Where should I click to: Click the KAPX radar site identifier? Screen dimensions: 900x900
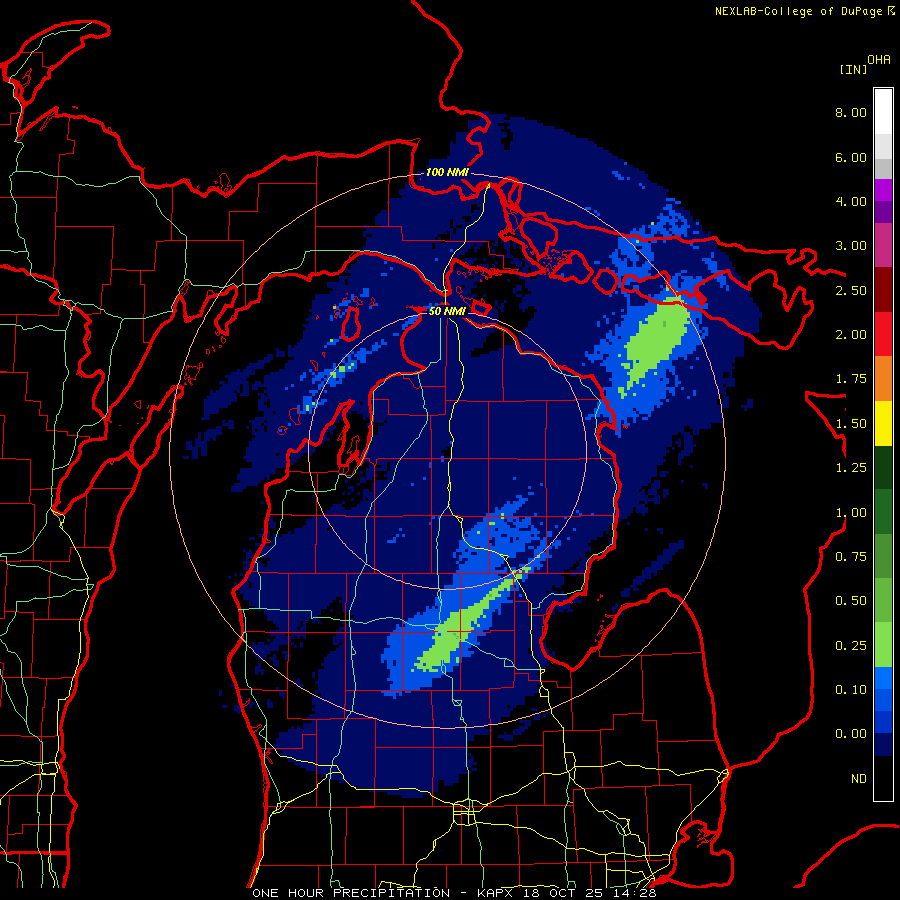(497, 893)
